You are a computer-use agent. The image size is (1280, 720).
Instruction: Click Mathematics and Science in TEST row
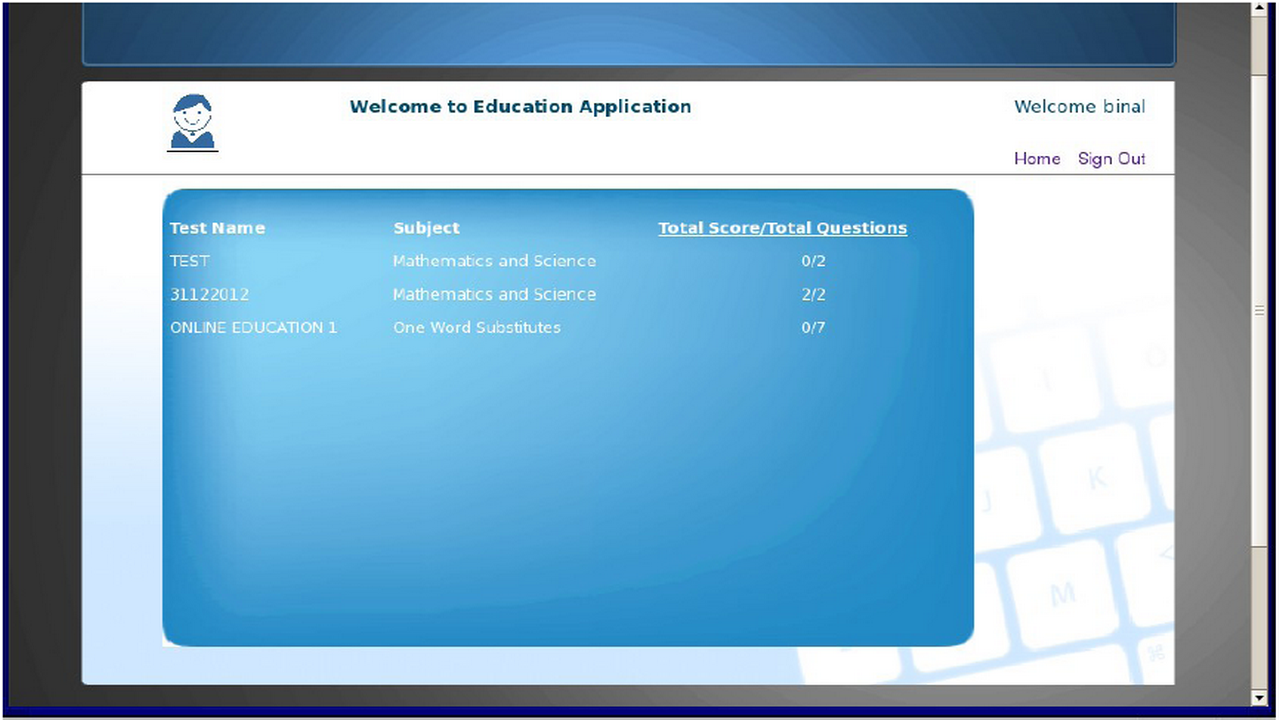[x=494, y=261]
